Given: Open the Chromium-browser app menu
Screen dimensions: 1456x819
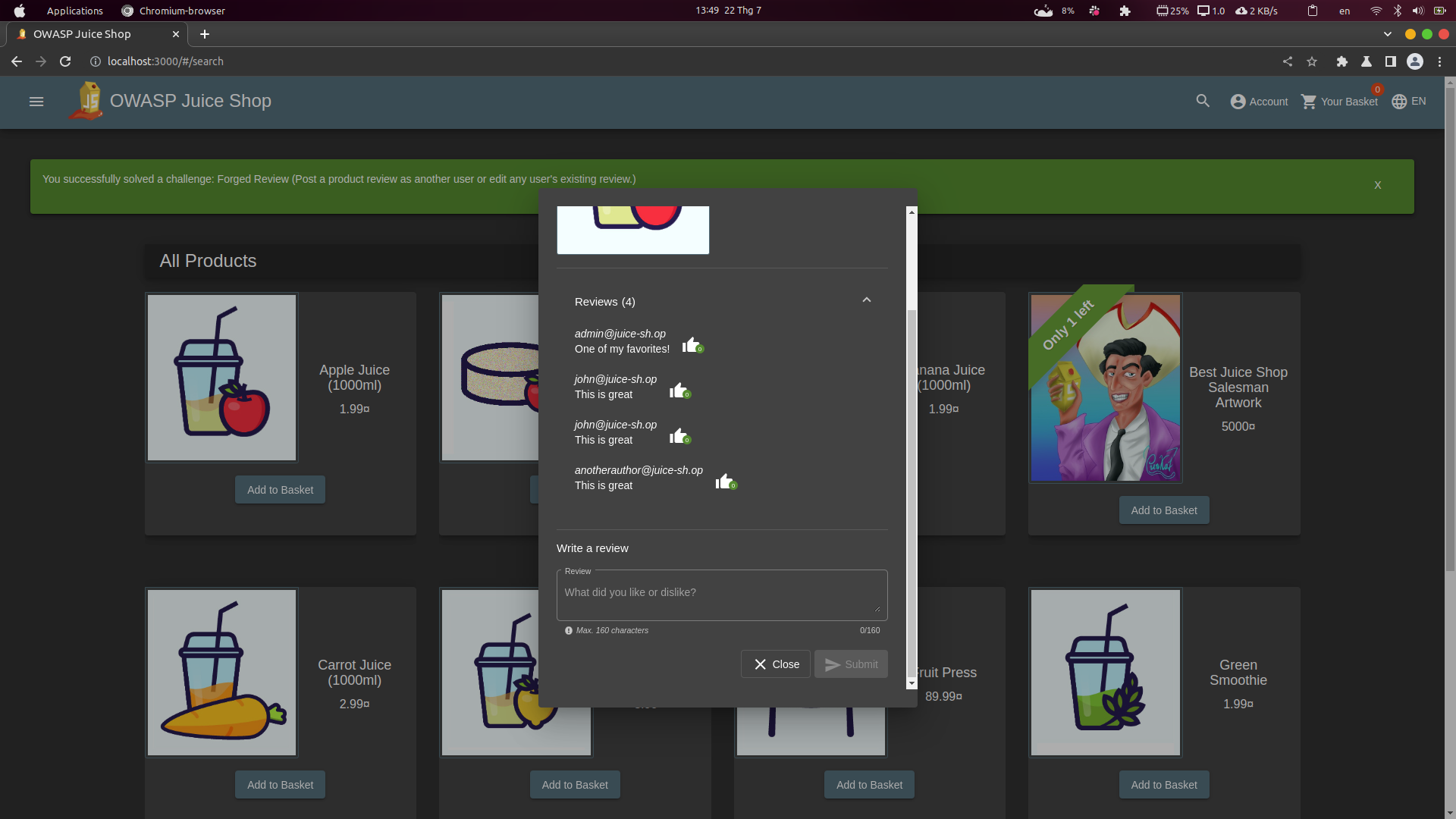Looking at the screenshot, I should 174,11.
